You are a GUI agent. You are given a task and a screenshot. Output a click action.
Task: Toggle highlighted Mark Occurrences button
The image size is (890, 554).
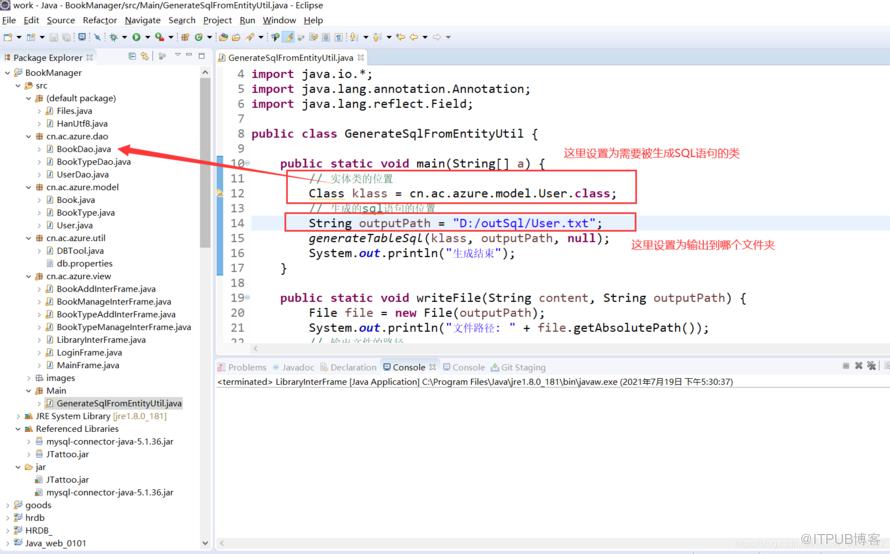tap(288, 37)
